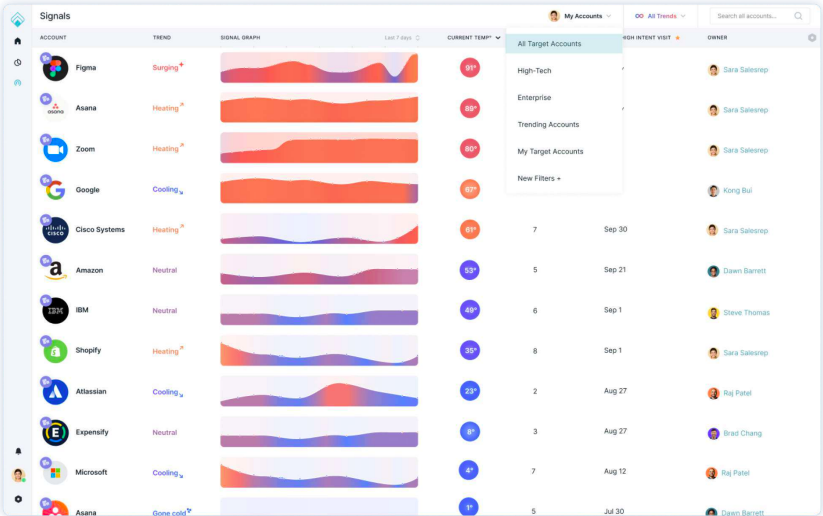Click the Atlassian signal graph
The image size is (823, 516).
tap(319, 391)
